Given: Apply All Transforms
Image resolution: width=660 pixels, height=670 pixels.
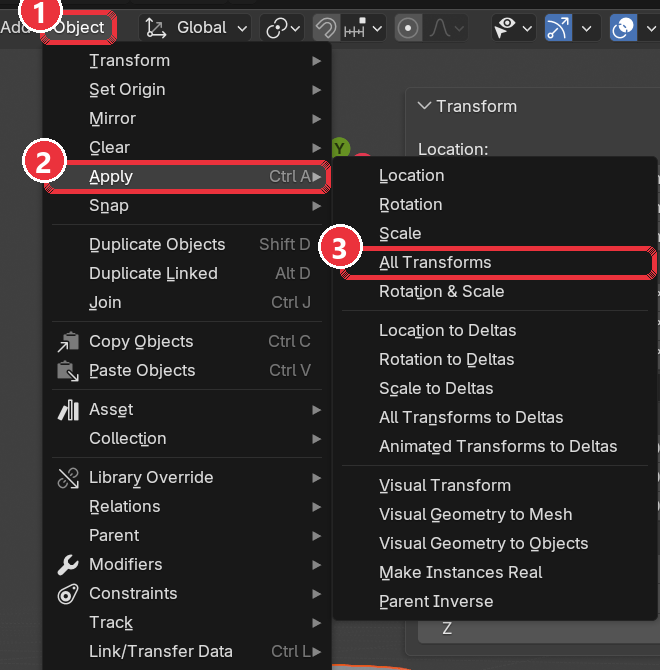Looking at the screenshot, I should point(495,263).
